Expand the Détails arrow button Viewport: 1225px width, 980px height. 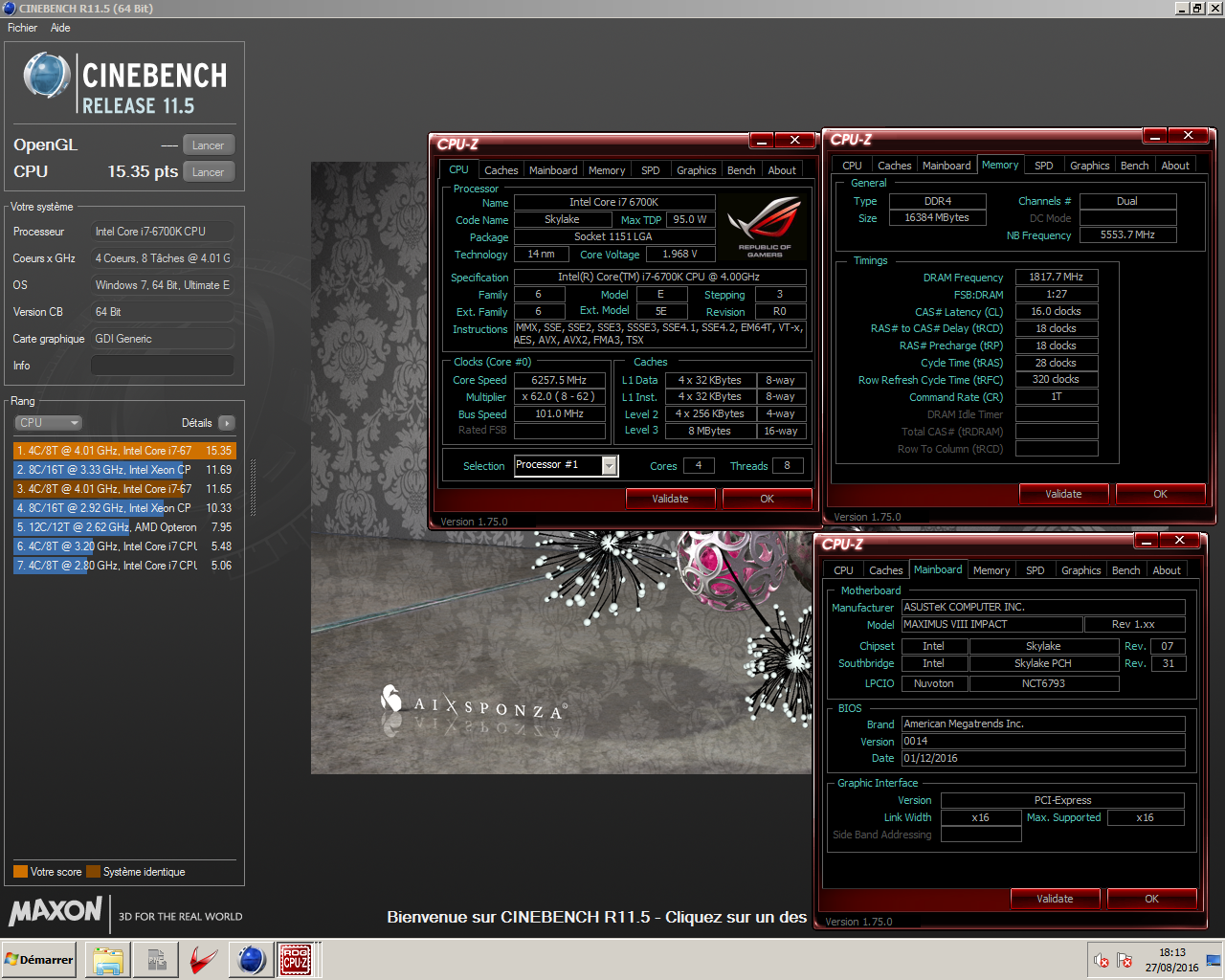click(x=227, y=423)
